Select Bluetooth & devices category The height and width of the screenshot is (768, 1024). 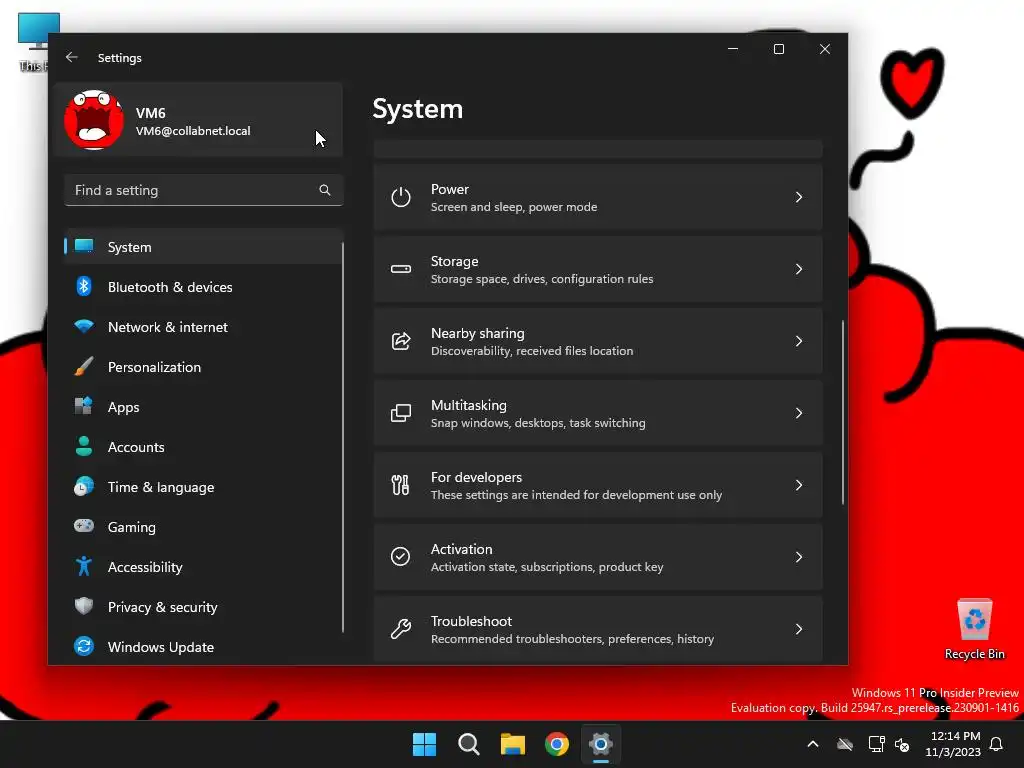tap(202, 287)
